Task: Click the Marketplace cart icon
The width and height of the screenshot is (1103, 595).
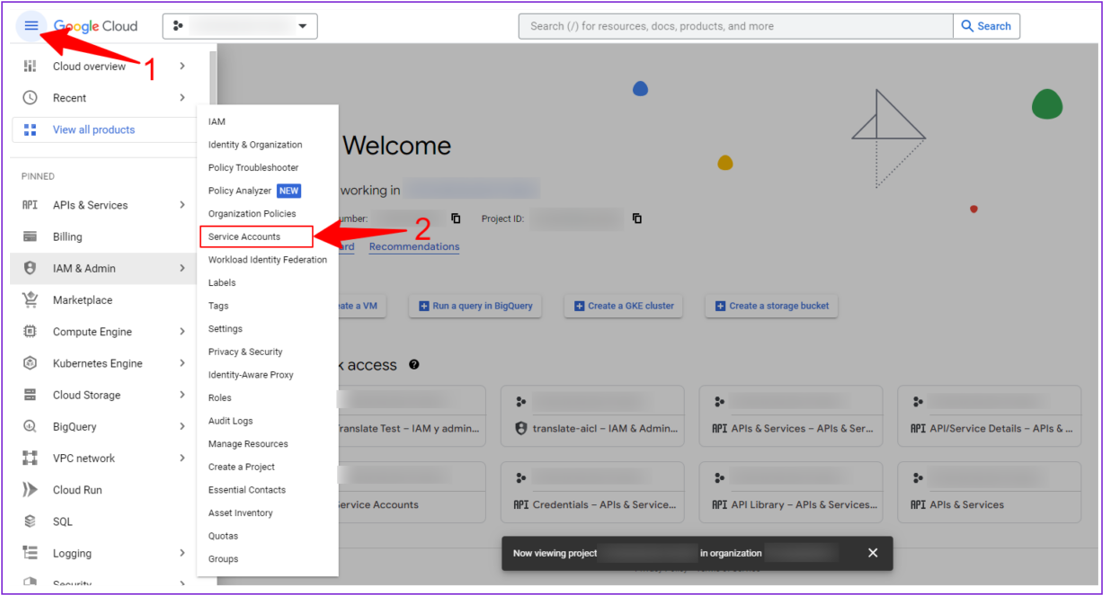Action: pyautogui.click(x=30, y=300)
